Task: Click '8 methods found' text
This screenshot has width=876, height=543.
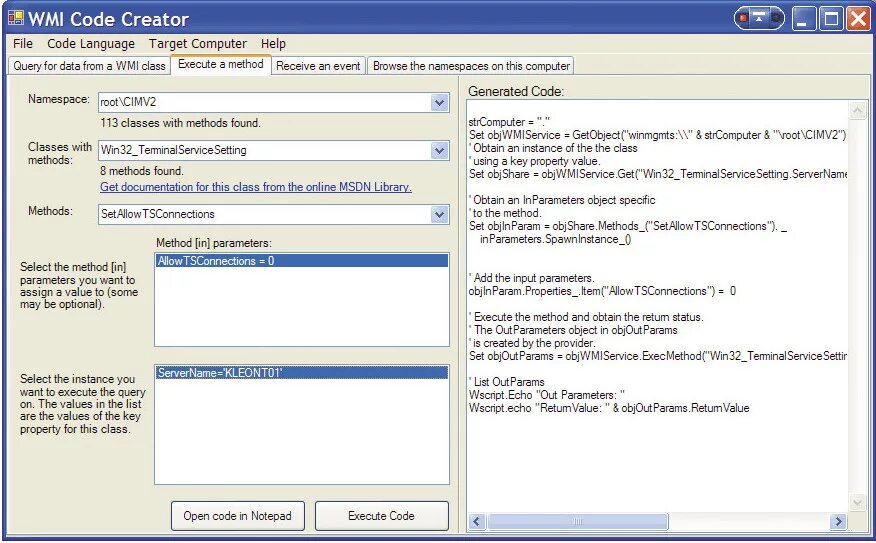Action: [x=142, y=171]
